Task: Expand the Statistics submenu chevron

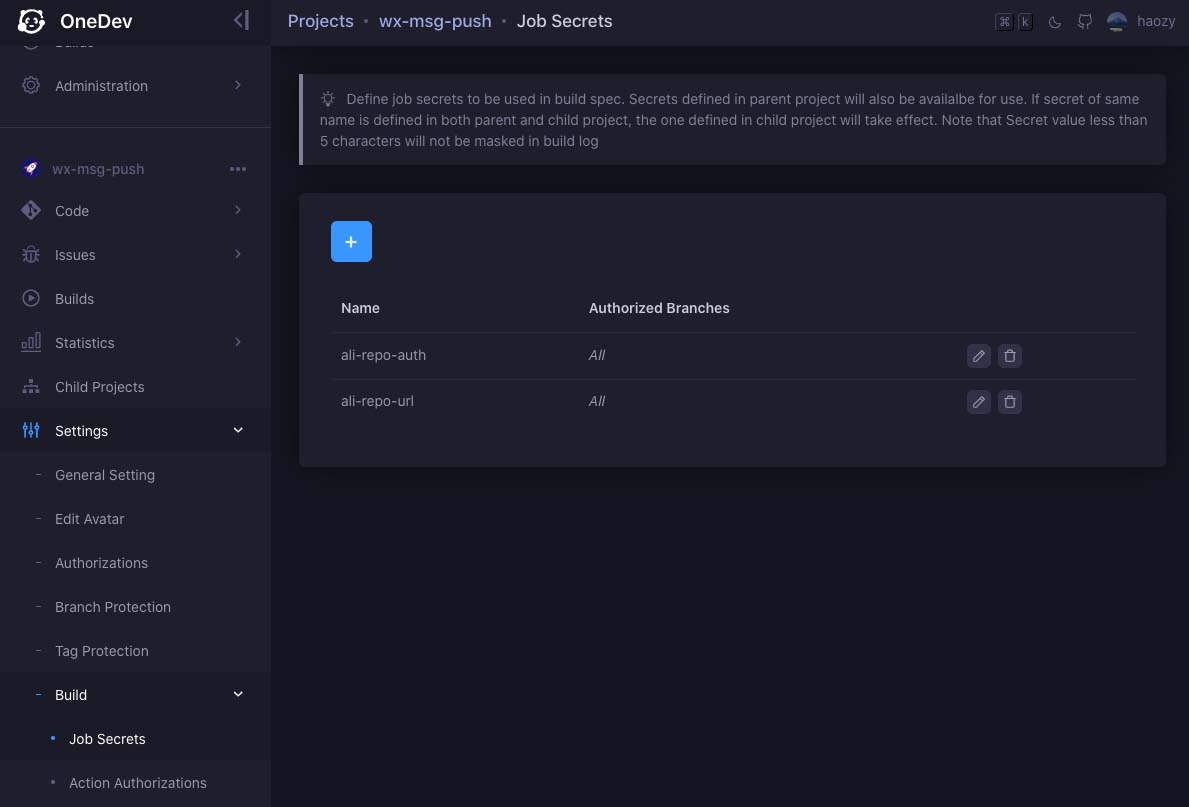Action: coord(238,342)
